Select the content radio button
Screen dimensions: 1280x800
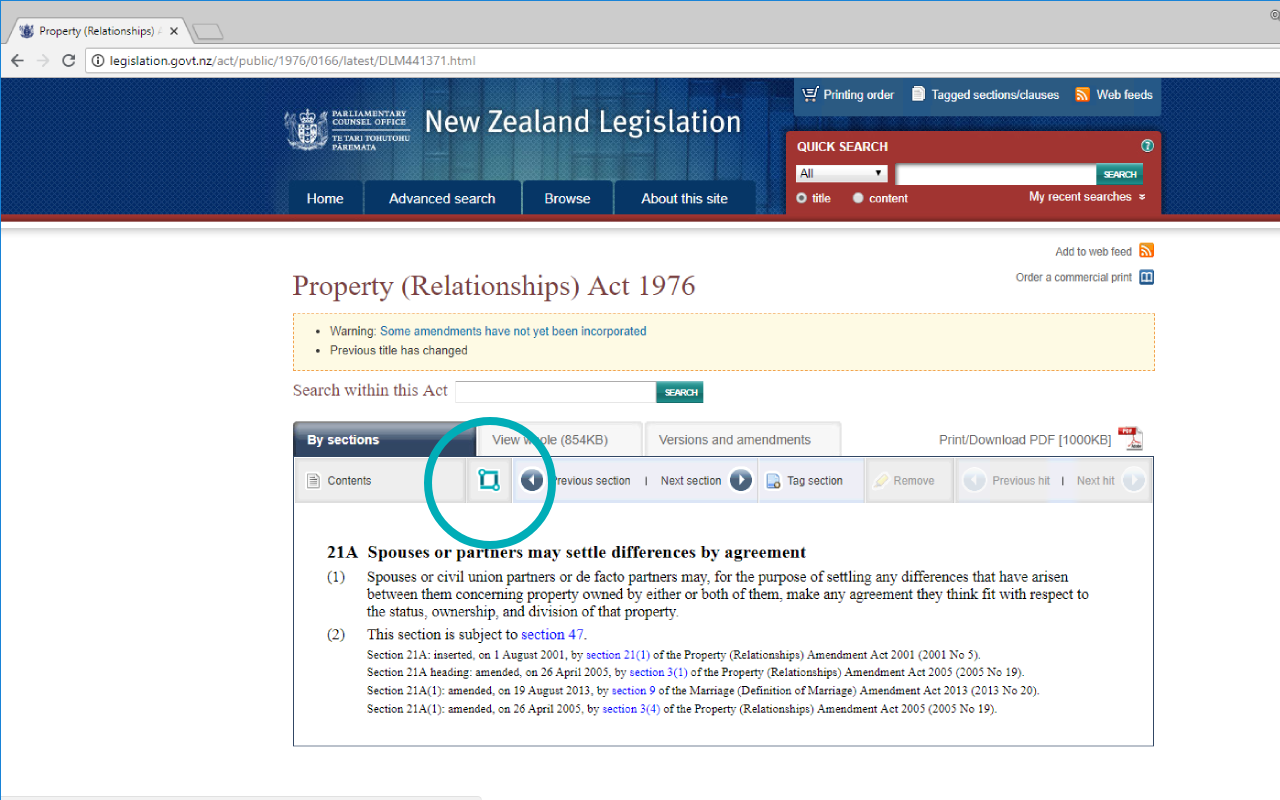tap(858, 198)
